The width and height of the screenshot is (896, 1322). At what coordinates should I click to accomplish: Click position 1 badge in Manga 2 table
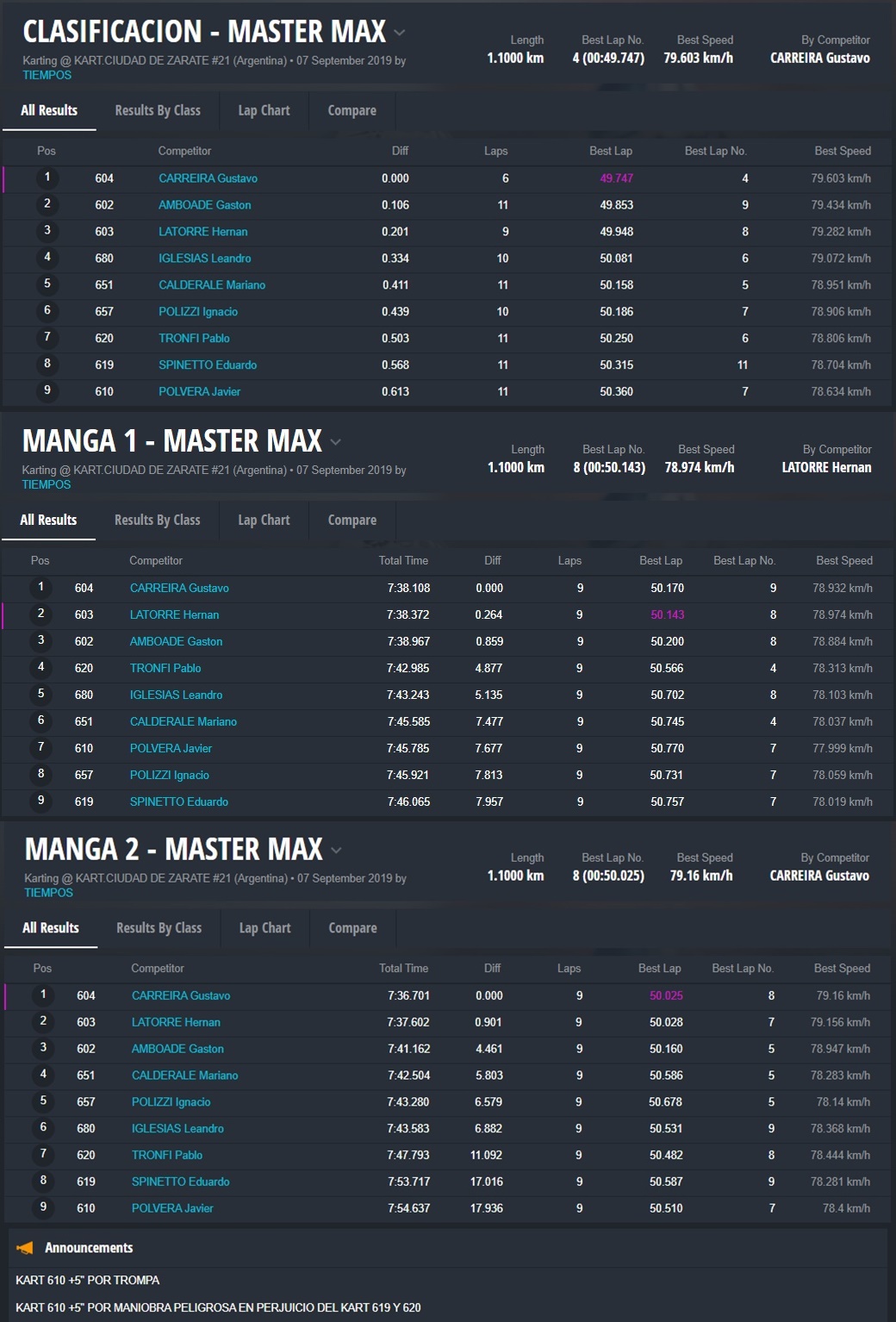click(x=43, y=995)
